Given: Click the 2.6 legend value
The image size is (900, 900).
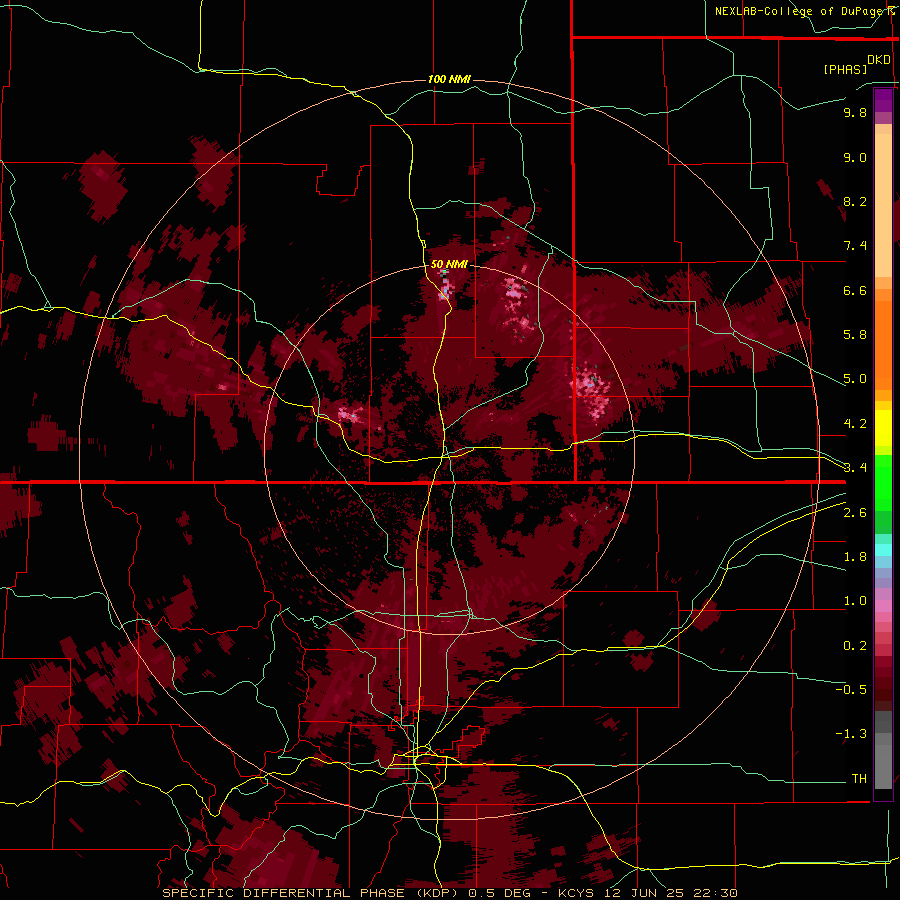Looking at the screenshot, I should pyautogui.click(x=855, y=513).
